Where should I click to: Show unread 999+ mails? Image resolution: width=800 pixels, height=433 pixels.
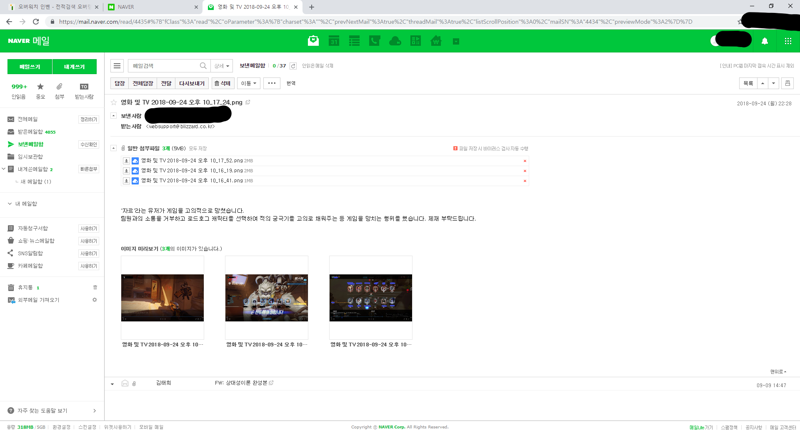click(19, 87)
